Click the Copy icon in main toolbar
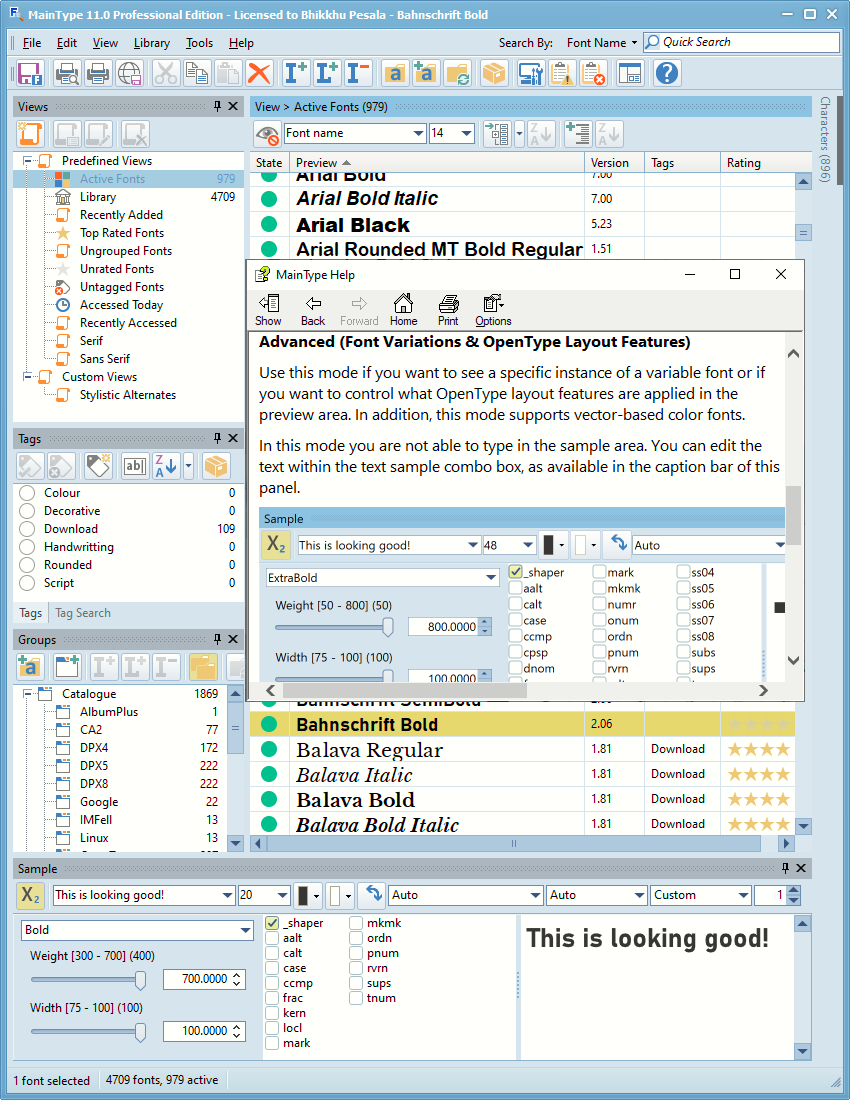Screen dimensions: 850x1100 [196, 73]
